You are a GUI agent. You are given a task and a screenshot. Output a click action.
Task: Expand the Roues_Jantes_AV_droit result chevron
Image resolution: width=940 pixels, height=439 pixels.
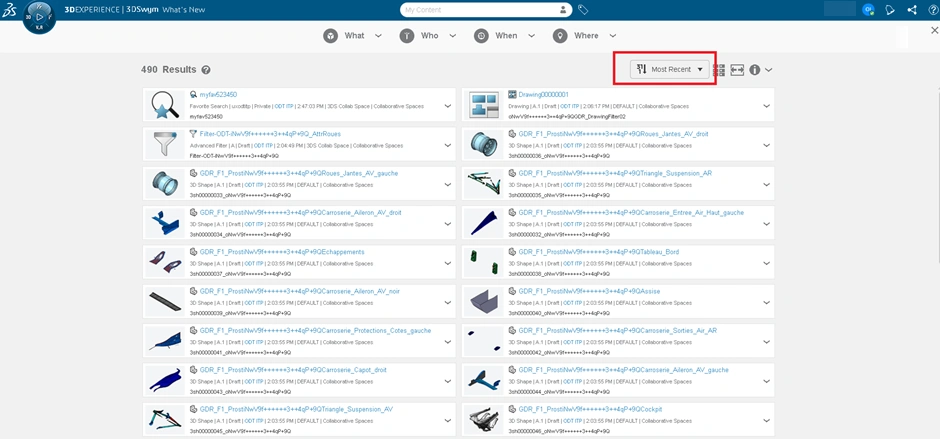point(766,145)
